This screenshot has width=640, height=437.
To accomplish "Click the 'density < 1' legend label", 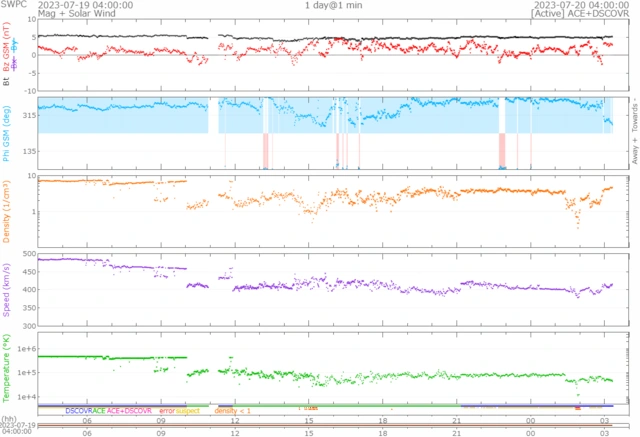I will pos(231,411).
